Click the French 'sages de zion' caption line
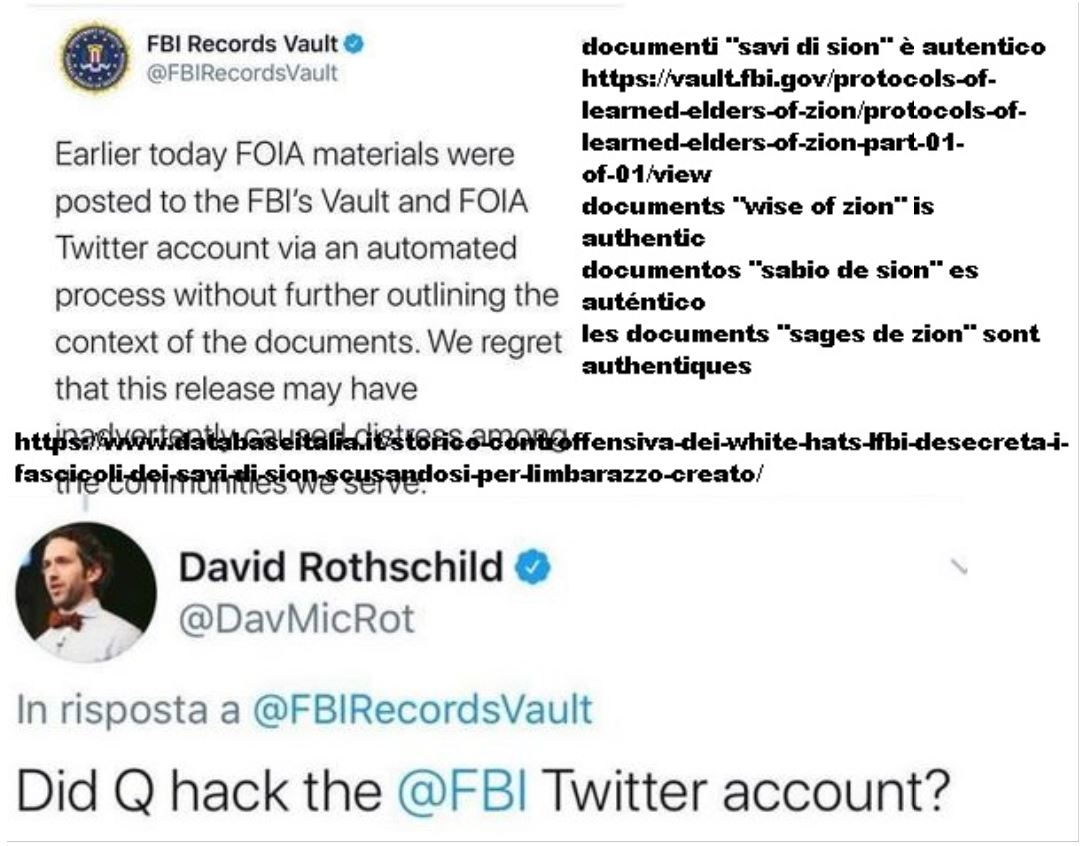 pos(810,349)
